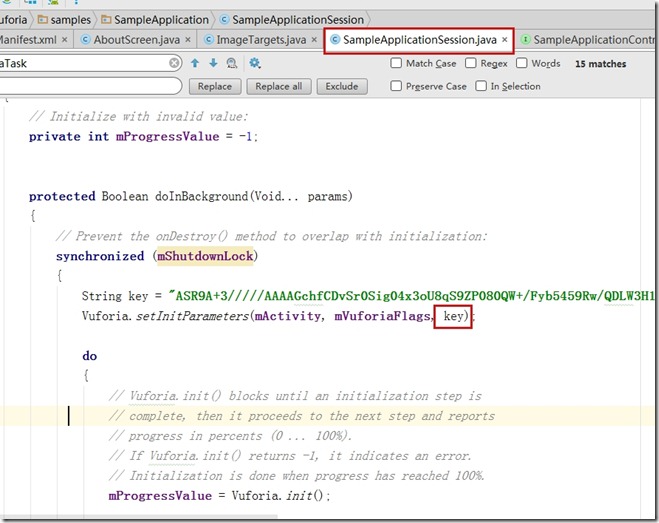Switch to SampleApplicationControl tab
Viewport: 659px width, 523px height.
(588, 40)
